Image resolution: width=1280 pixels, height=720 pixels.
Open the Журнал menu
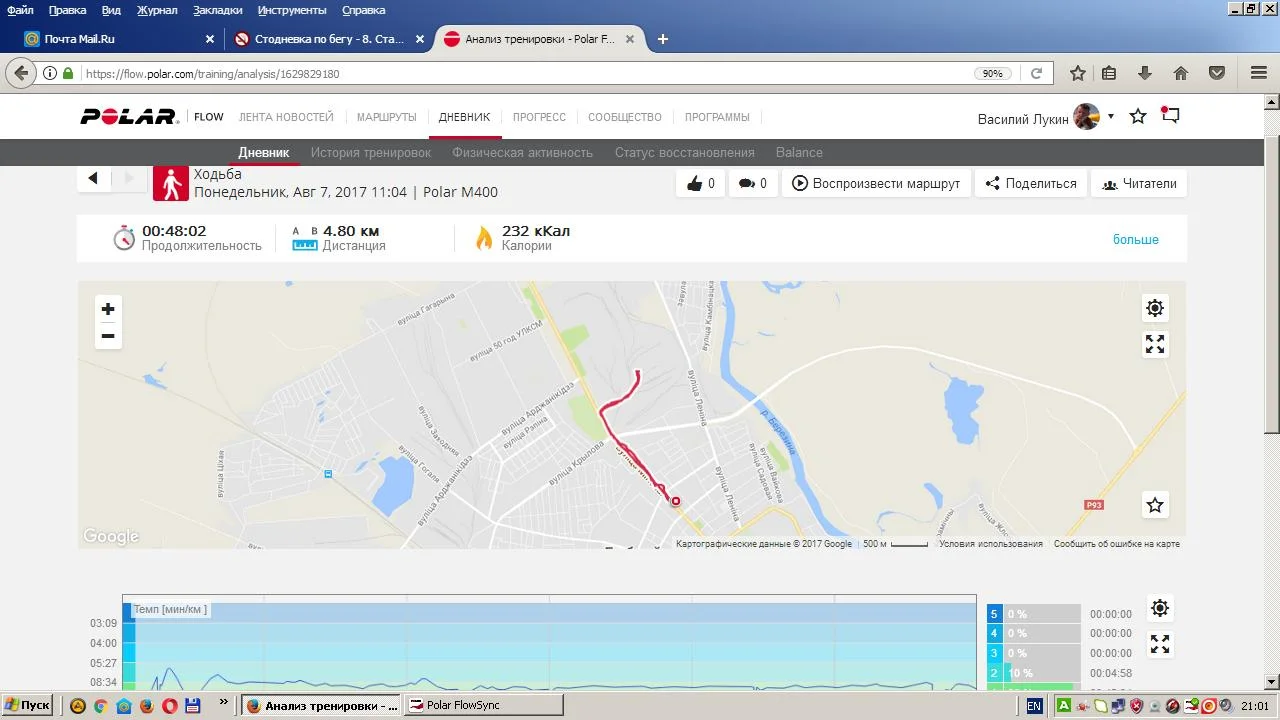157,10
